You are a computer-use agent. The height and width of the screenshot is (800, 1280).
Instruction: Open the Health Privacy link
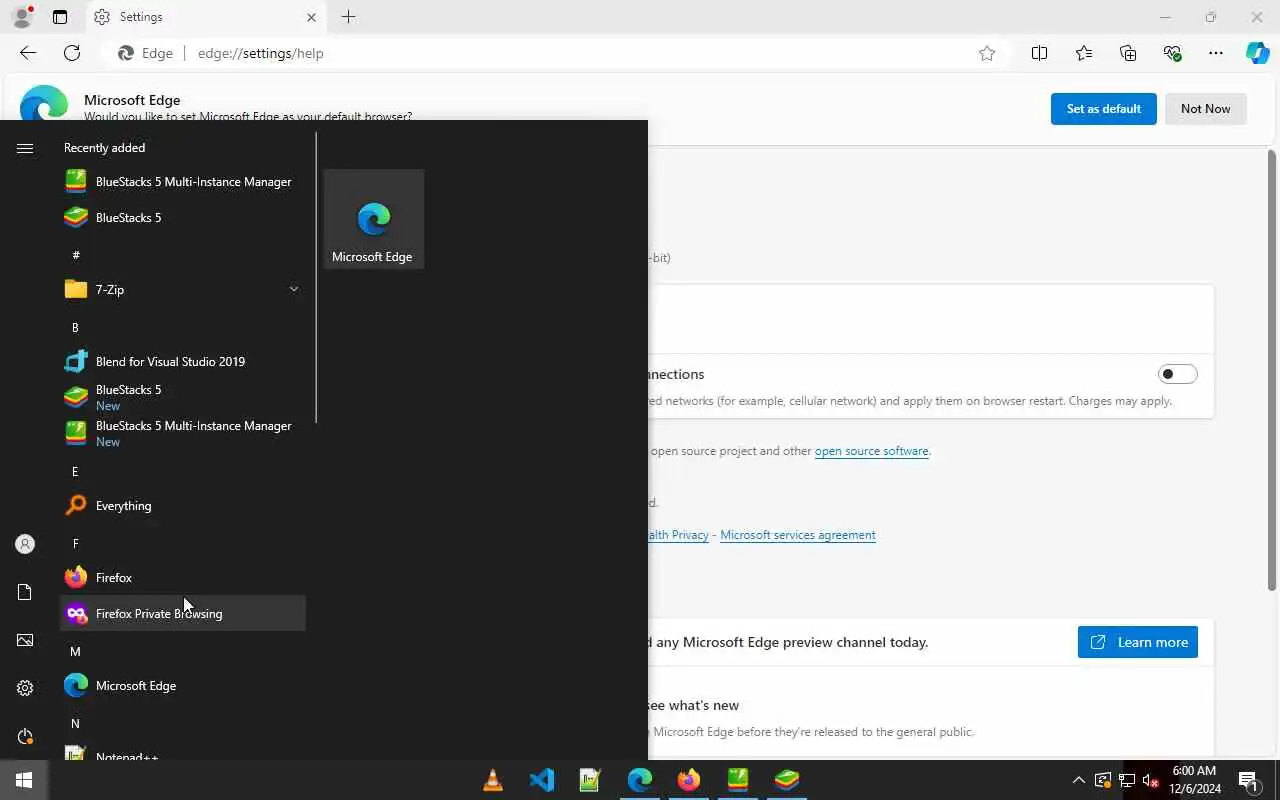pyautogui.click(x=679, y=535)
